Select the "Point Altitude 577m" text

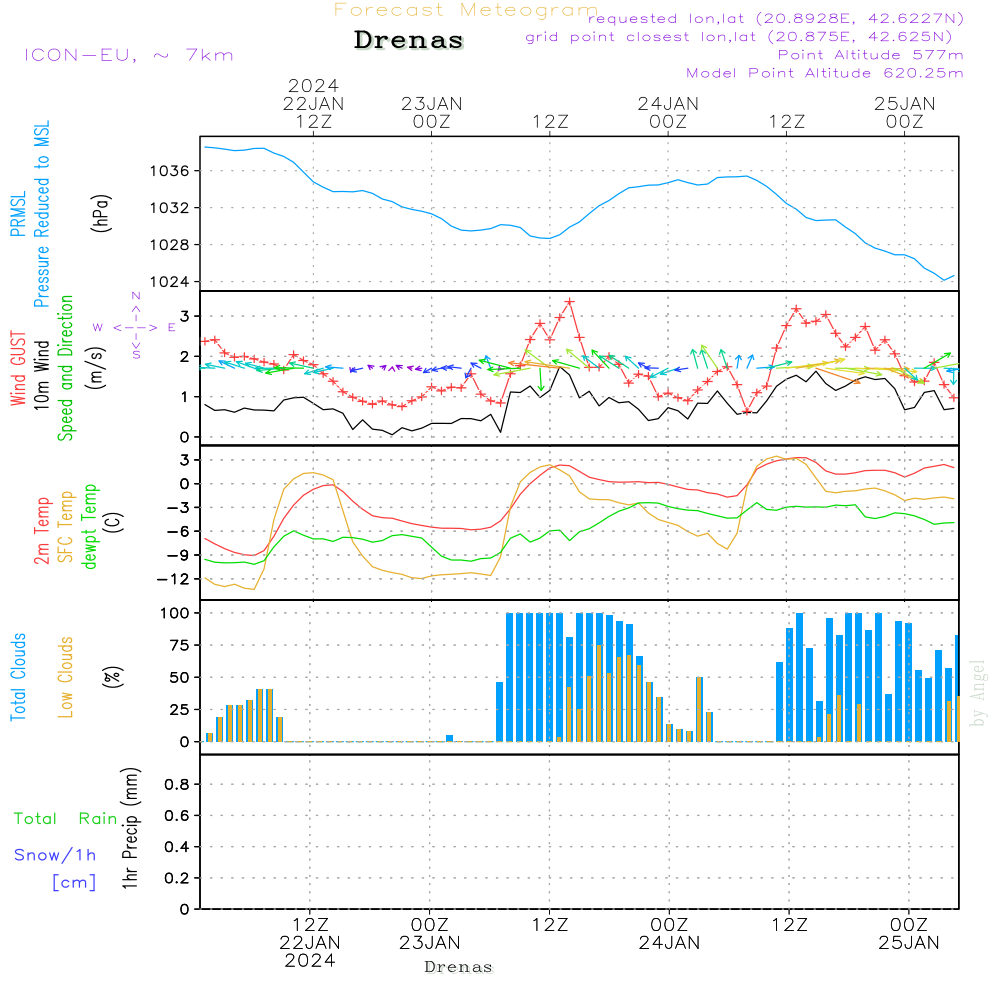click(870, 55)
